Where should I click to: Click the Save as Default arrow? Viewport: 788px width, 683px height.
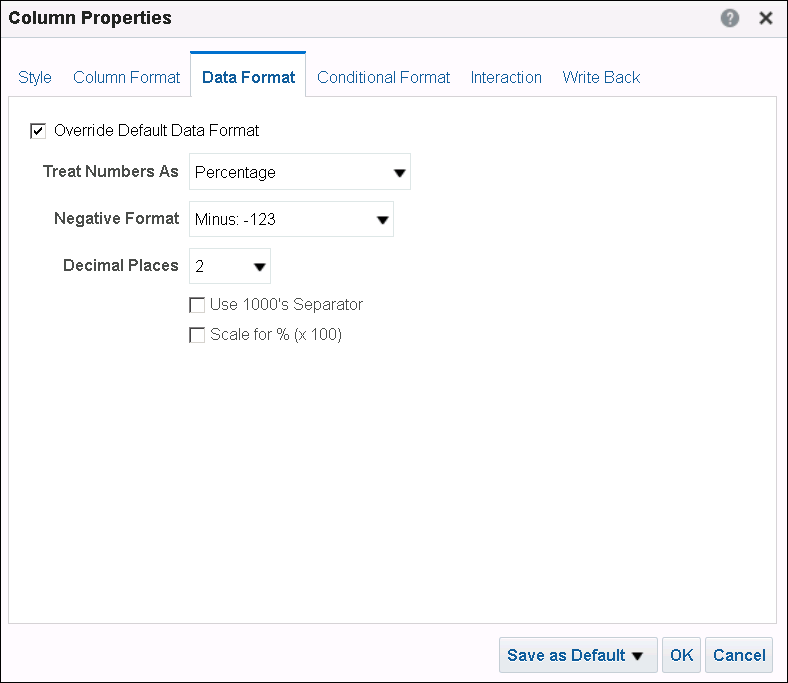coord(637,656)
